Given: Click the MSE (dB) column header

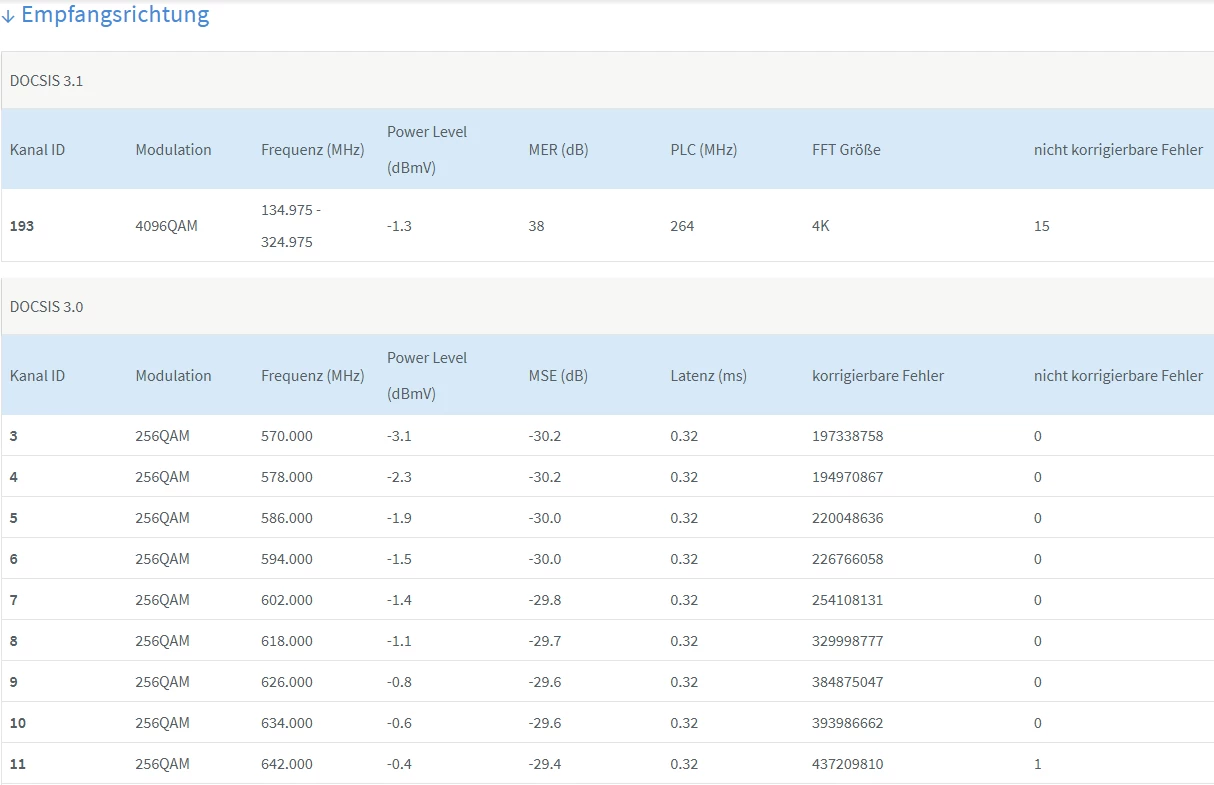Looking at the screenshot, I should click(558, 376).
